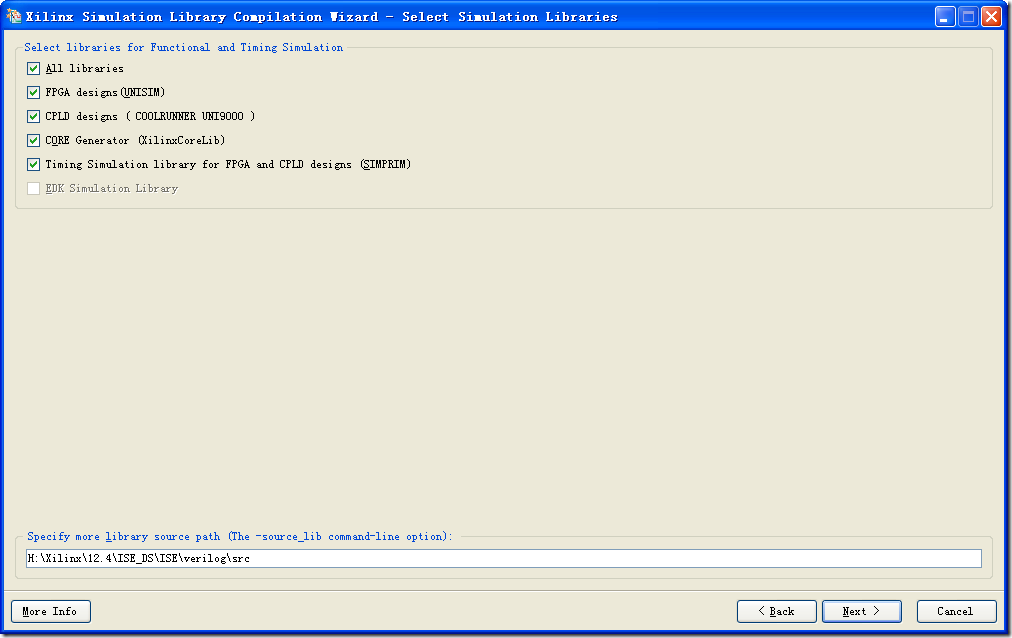Toggle Timing Simulation library (SIMPRIM) checkbox
Screen dimensions: 1012x638
tap(34, 164)
